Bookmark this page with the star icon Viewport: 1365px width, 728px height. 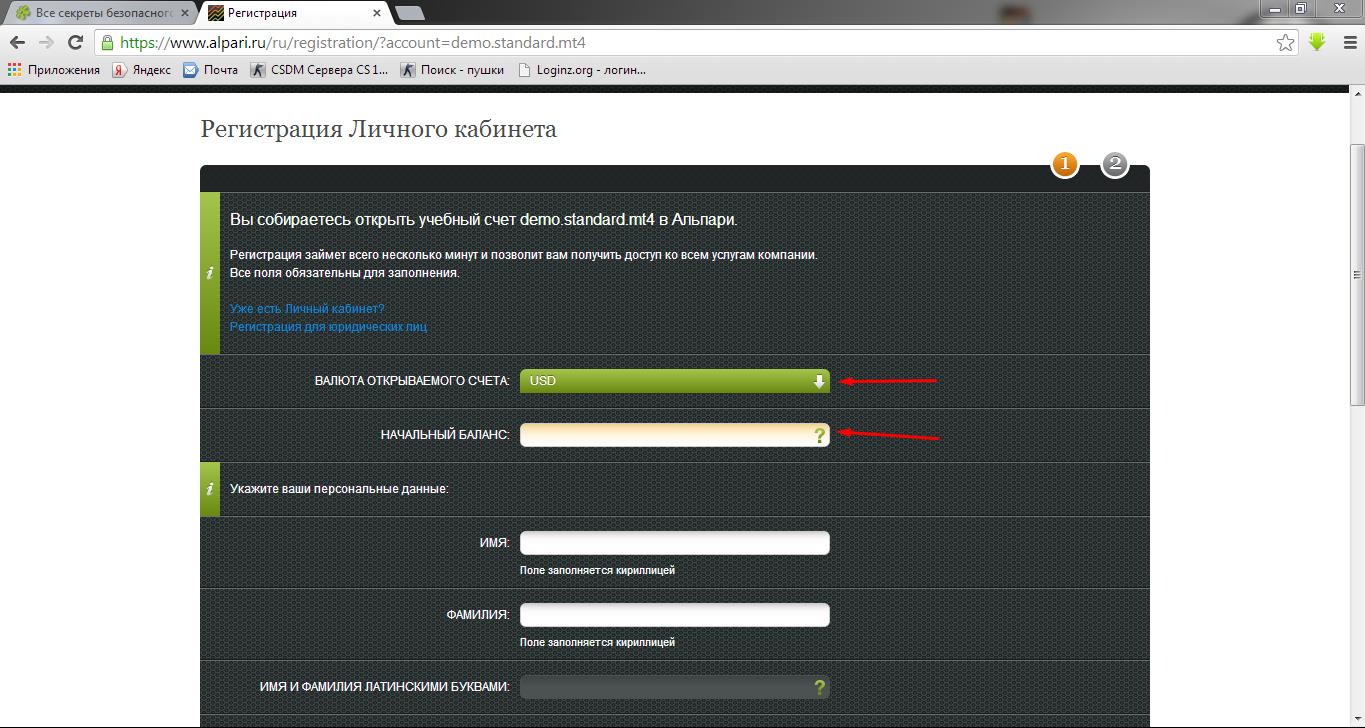pyautogui.click(x=1286, y=42)
